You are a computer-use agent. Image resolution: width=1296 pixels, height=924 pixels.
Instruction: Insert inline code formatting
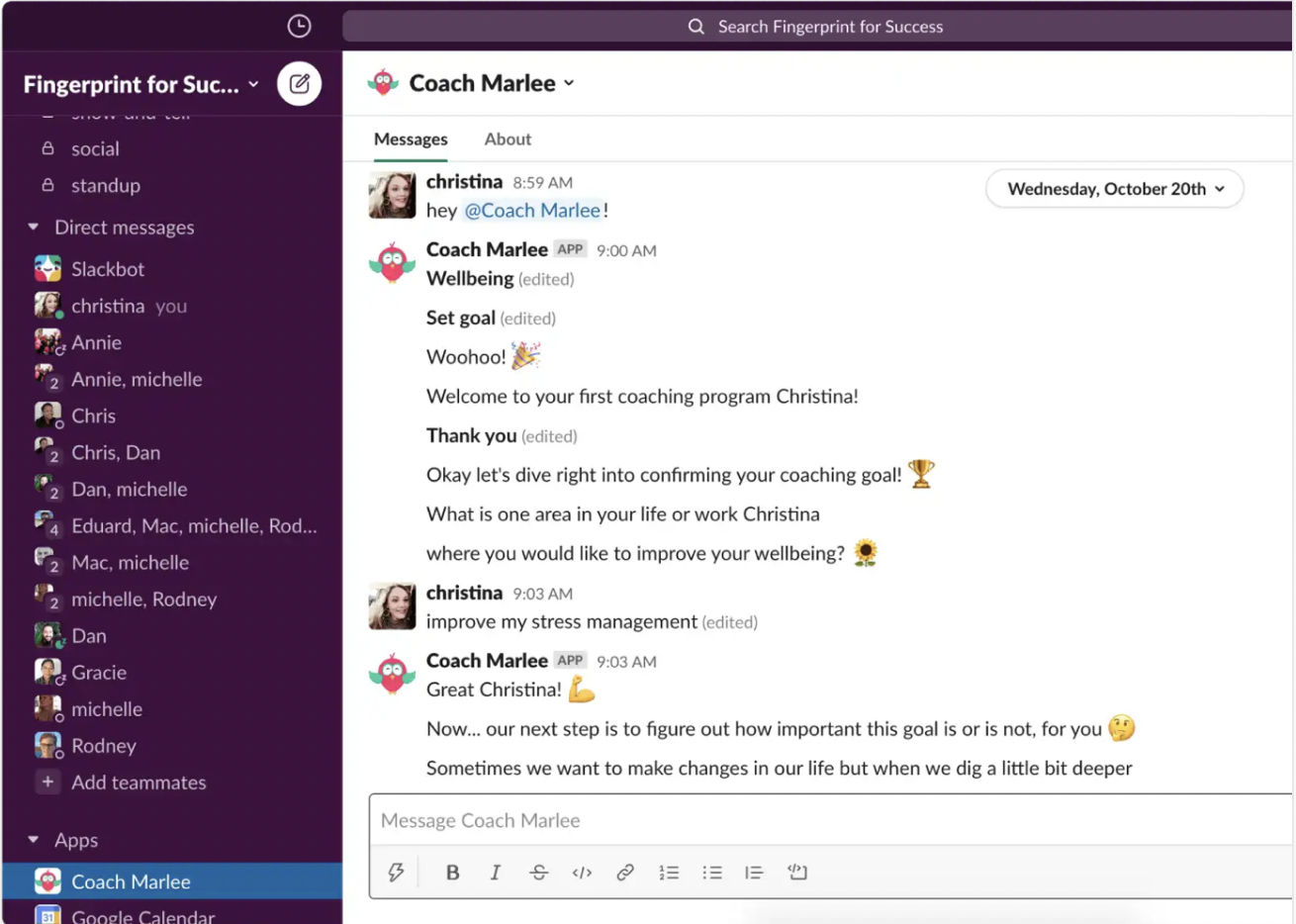[x=582, y=873]
